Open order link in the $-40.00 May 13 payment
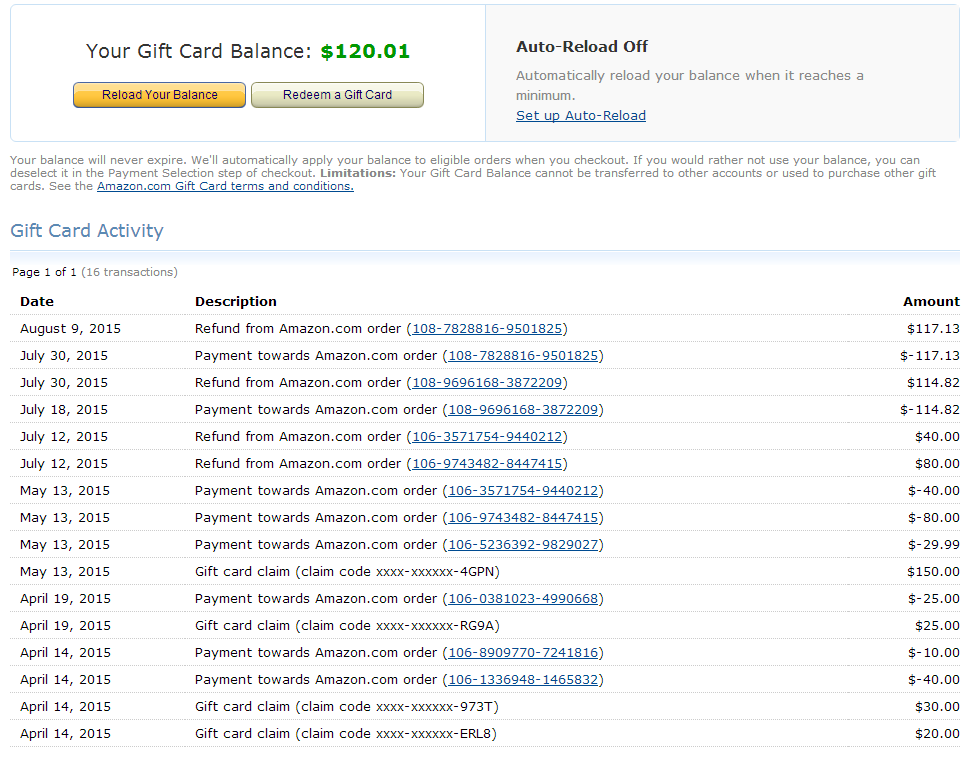Screen dimensions: 971x757 click(x=523, y=491)
